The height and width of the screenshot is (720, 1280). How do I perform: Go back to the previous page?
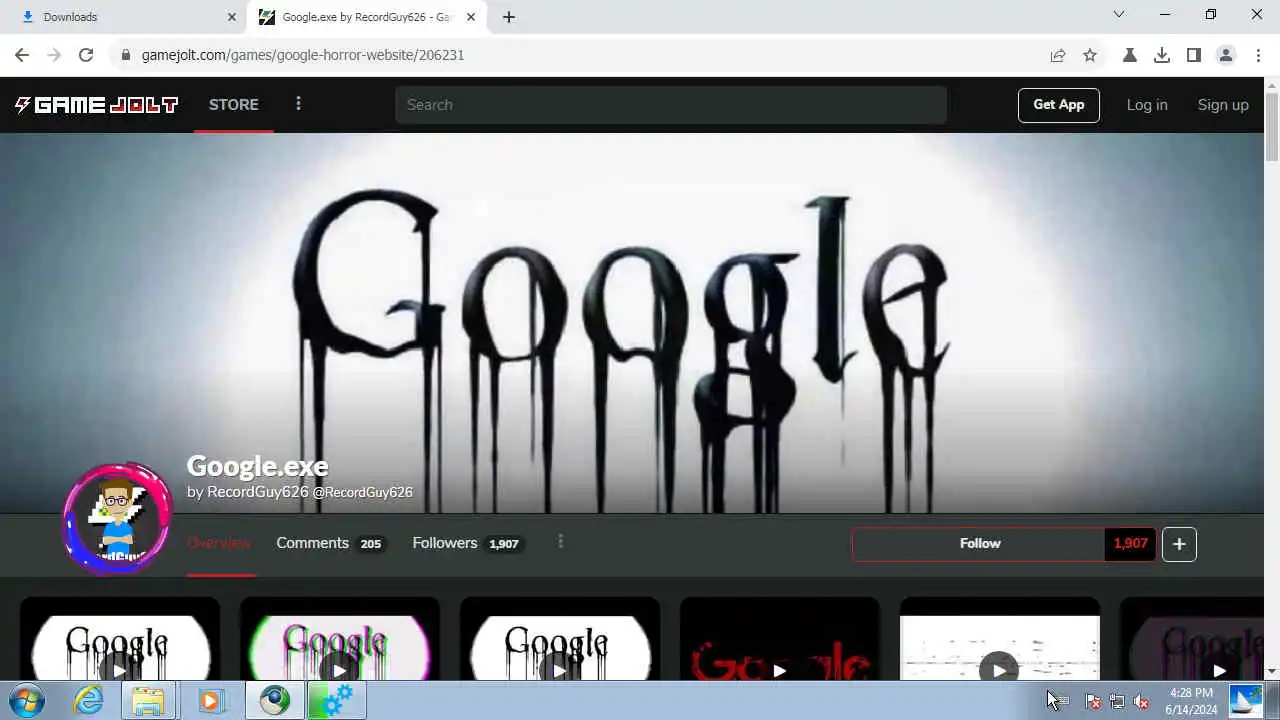point(22,55)
